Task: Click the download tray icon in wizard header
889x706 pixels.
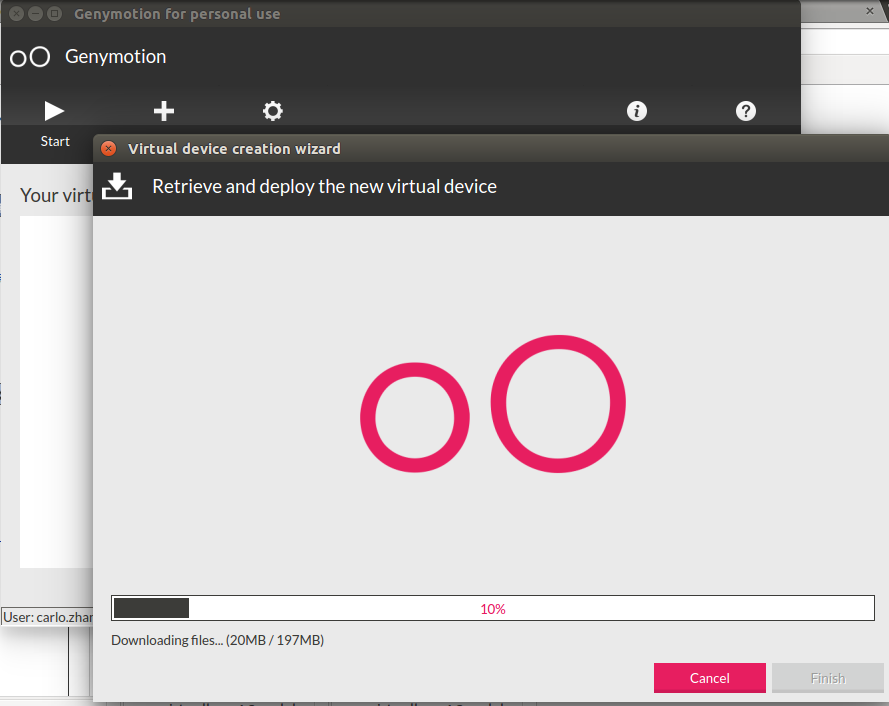Action: [117, 187]
